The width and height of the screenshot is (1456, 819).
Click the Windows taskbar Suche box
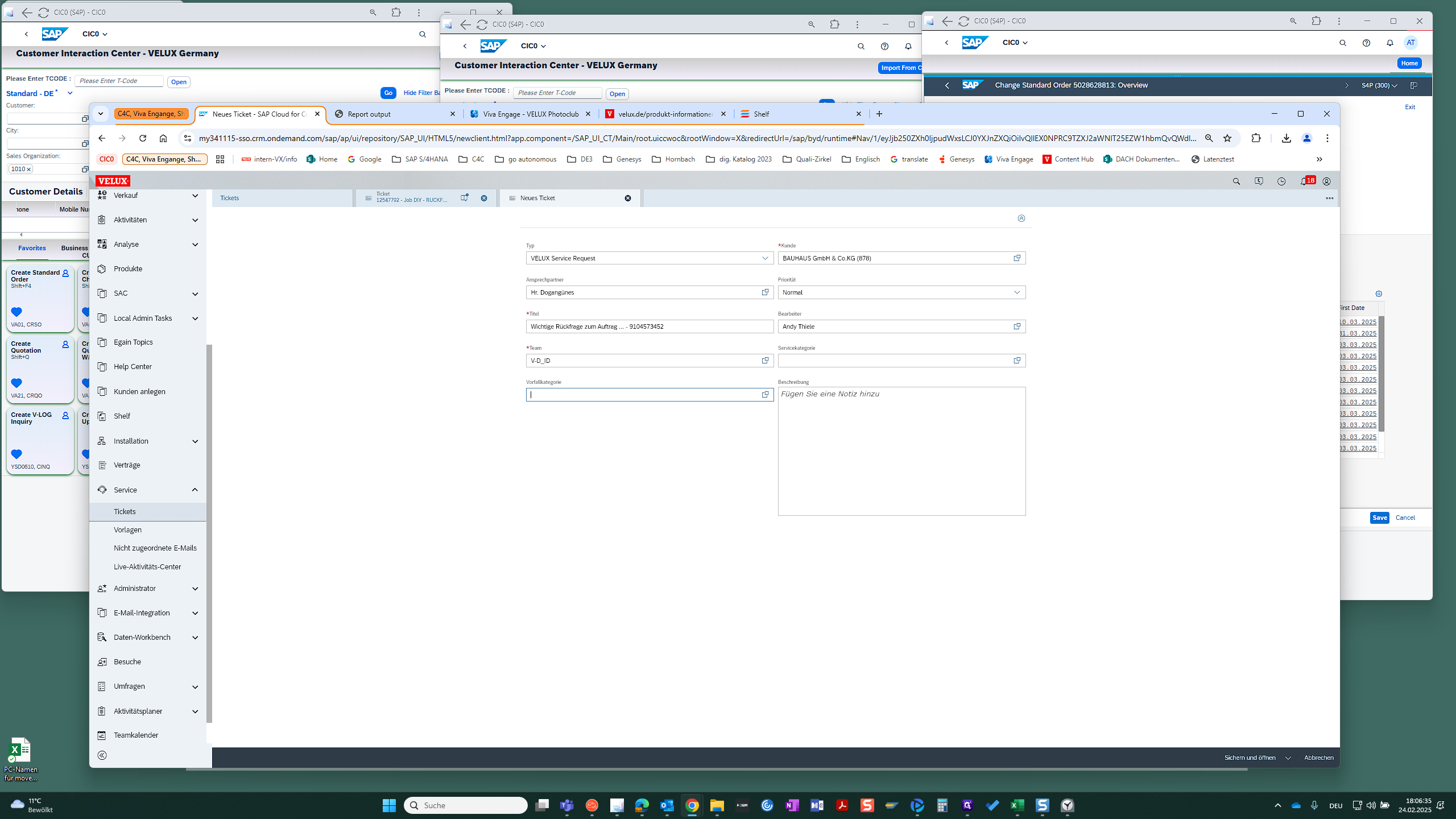[x=466, y=805]
